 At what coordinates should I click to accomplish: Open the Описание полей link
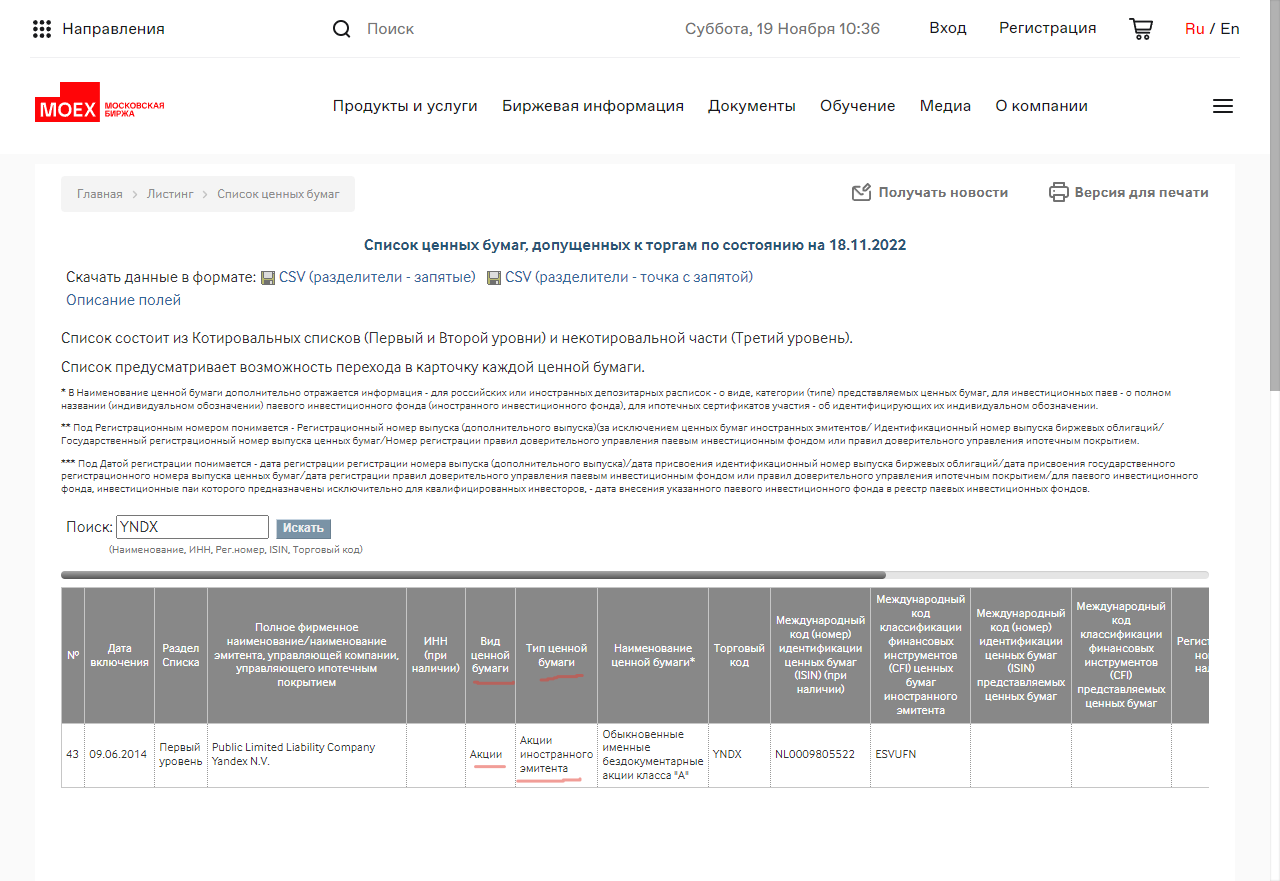[123, 300]
